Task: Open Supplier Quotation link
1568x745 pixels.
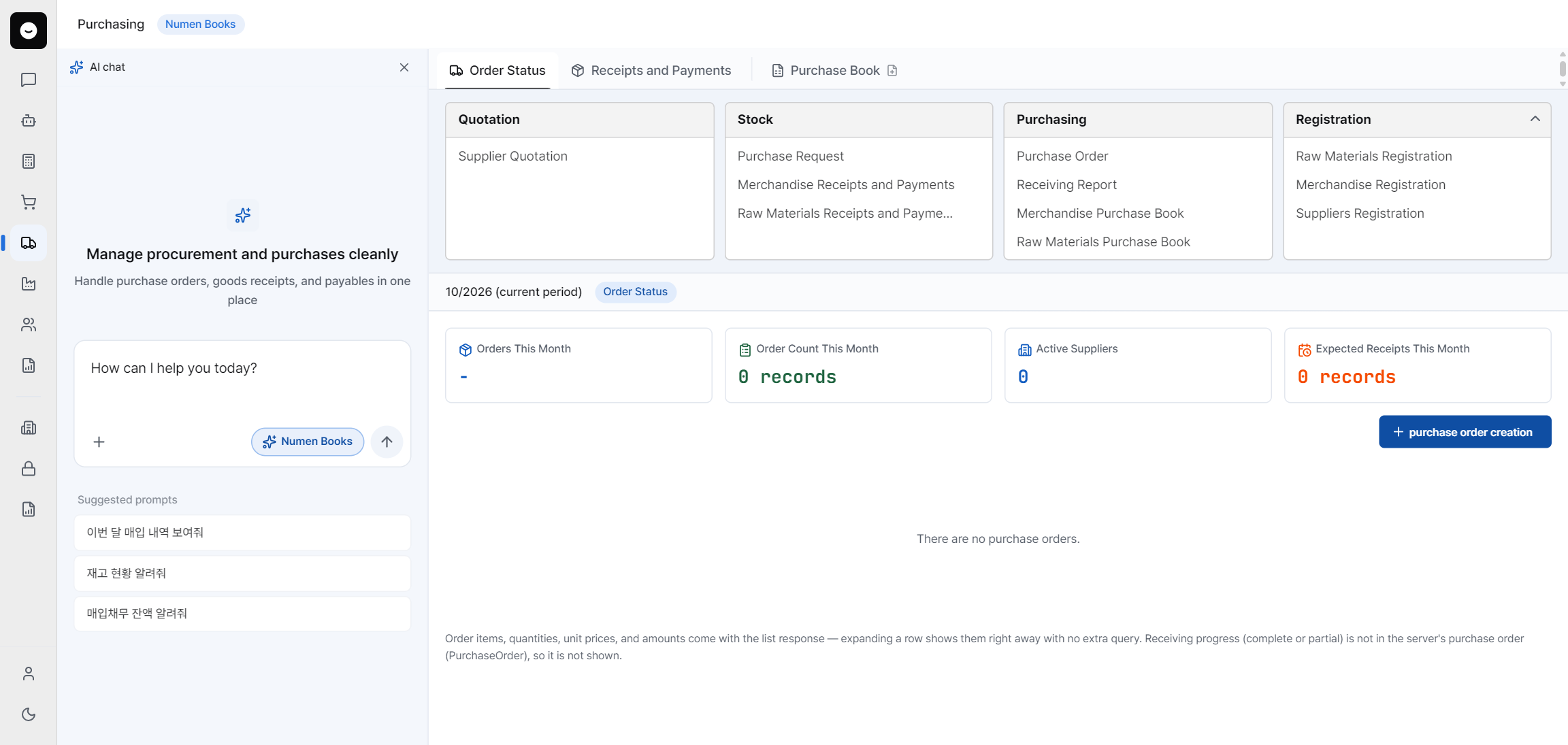Action: 512,156
